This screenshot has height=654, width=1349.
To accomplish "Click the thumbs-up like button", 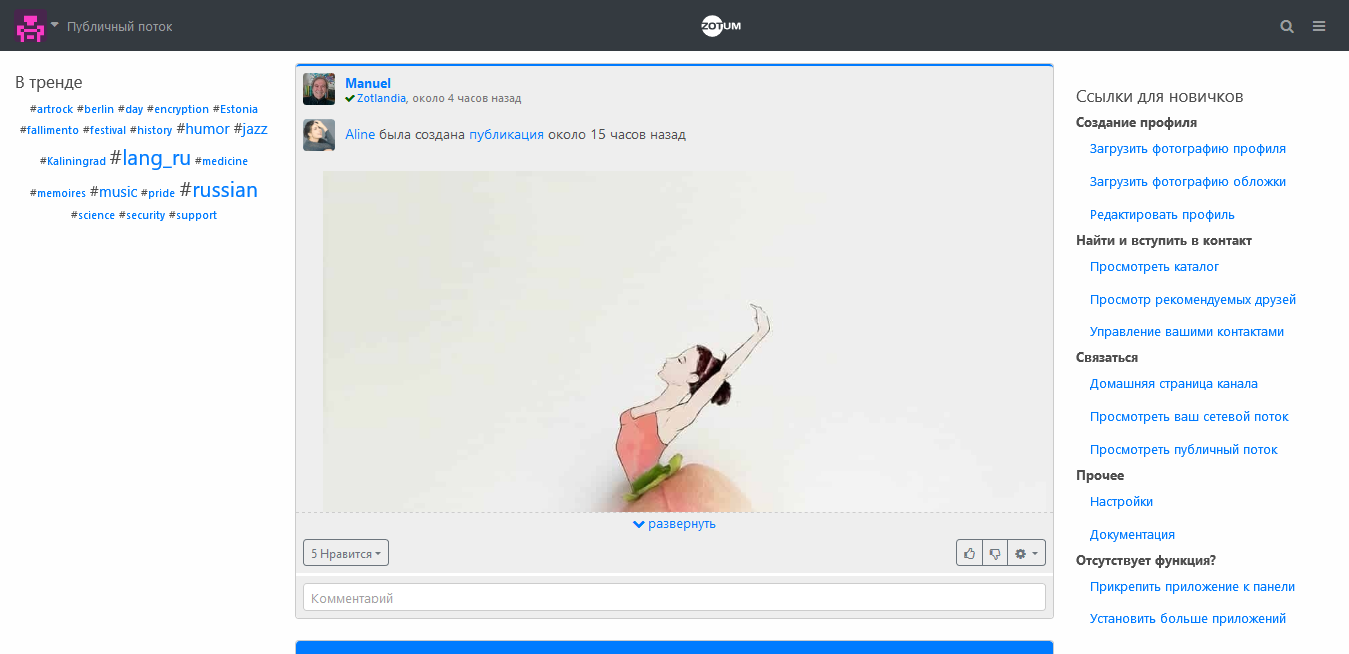I will tap(969, 553).
